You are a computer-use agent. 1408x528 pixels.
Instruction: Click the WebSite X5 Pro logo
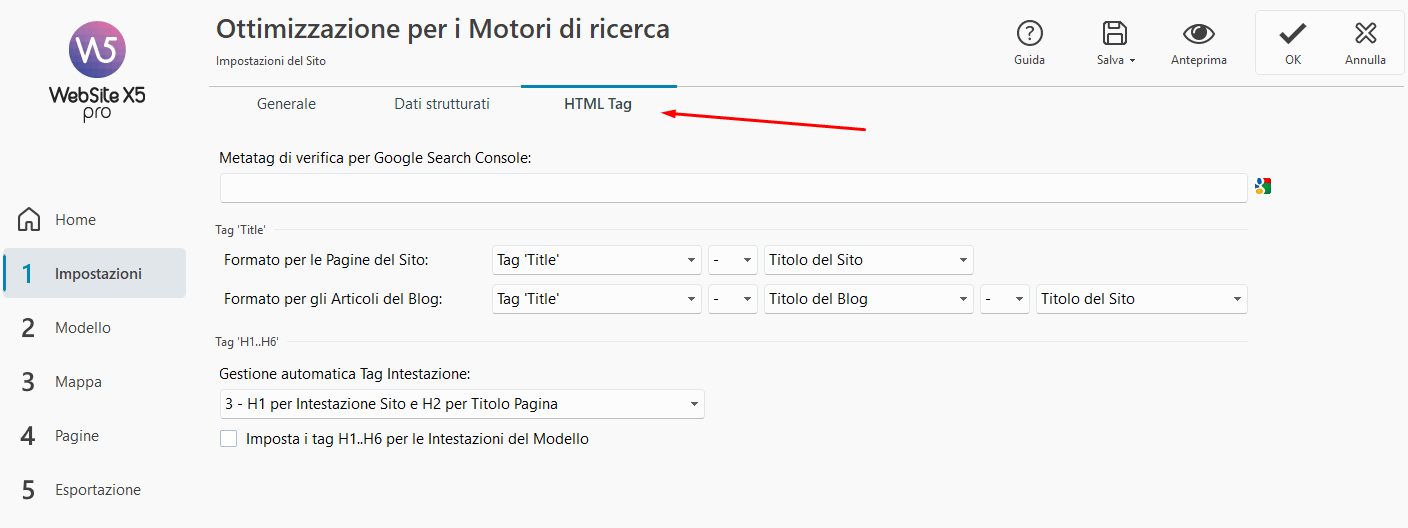click(97, 71)
